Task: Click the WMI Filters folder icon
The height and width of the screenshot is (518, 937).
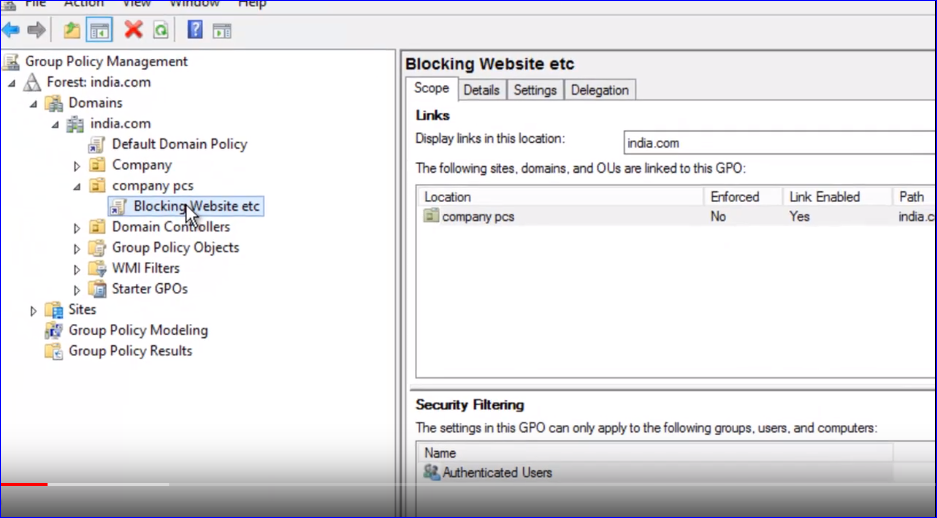Action: coord(97,268)
